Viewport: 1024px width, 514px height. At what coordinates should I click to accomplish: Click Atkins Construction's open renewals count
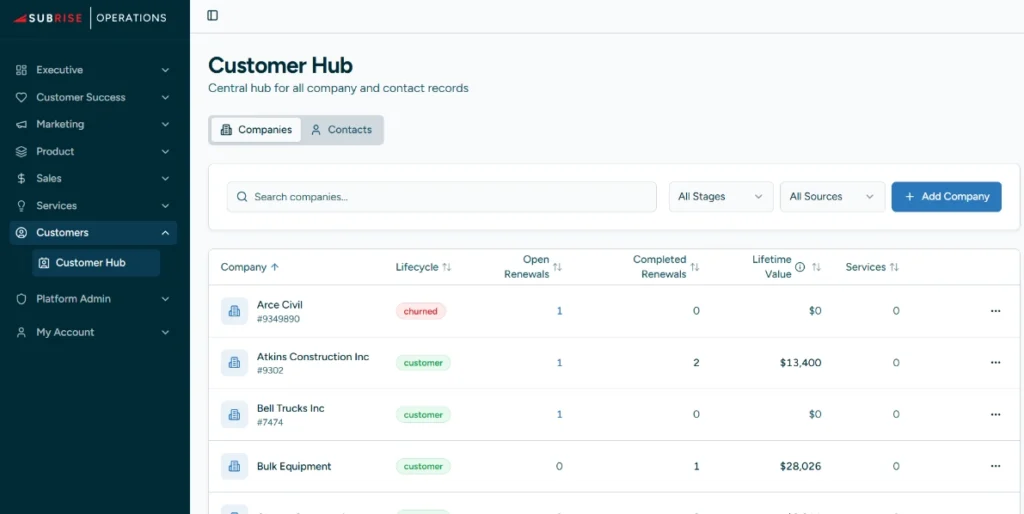[559, 362]
